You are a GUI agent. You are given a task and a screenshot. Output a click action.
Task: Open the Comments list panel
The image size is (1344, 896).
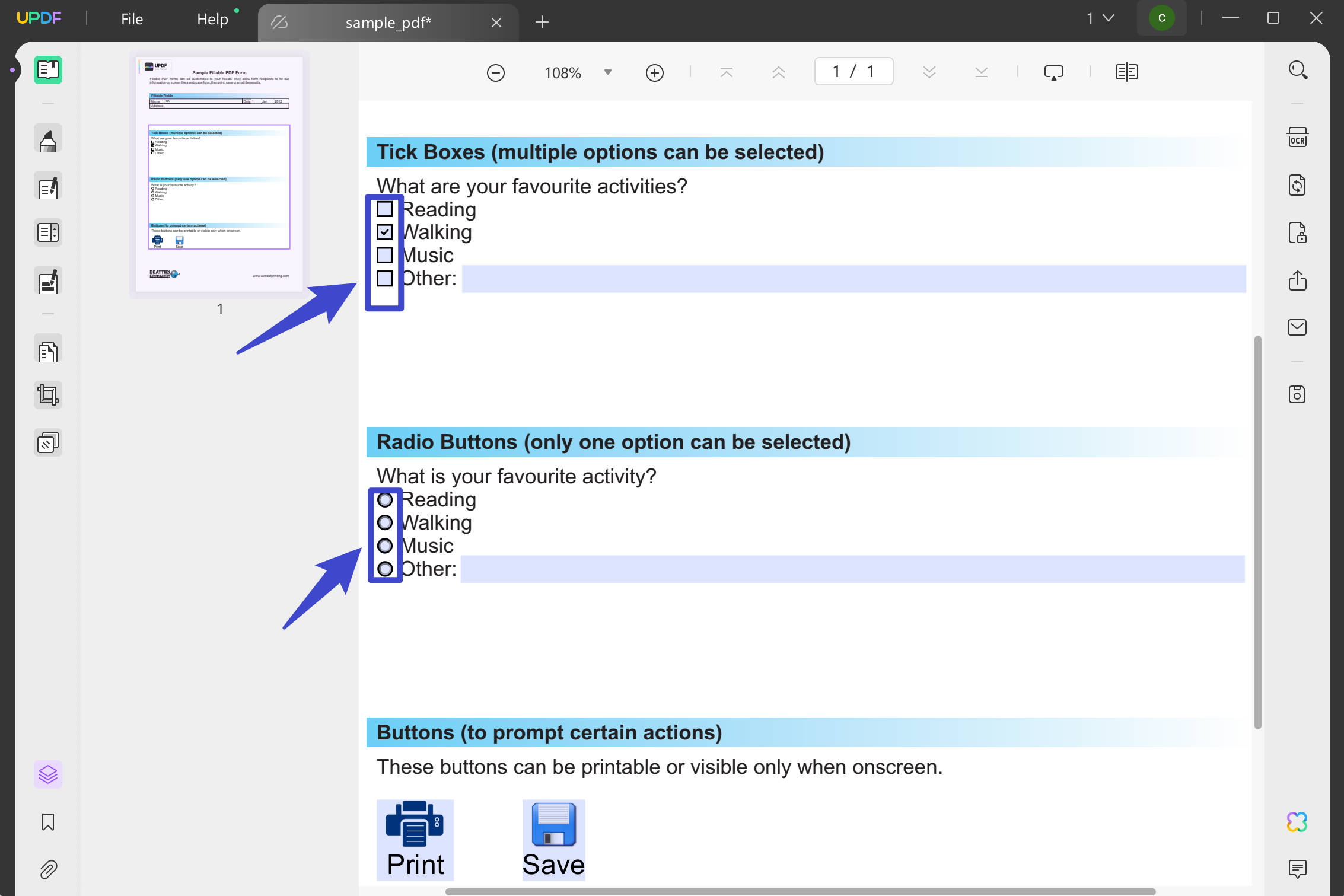(1298, 869)
